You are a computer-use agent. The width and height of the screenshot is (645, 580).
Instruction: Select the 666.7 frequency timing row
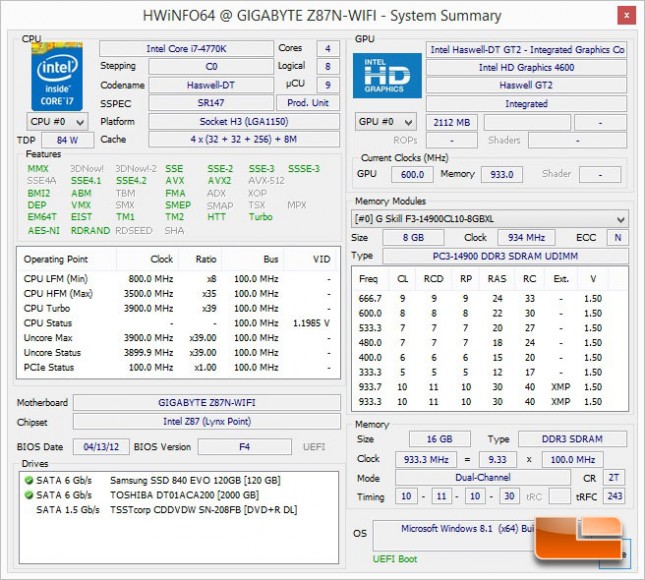click(x=490, y=299)
